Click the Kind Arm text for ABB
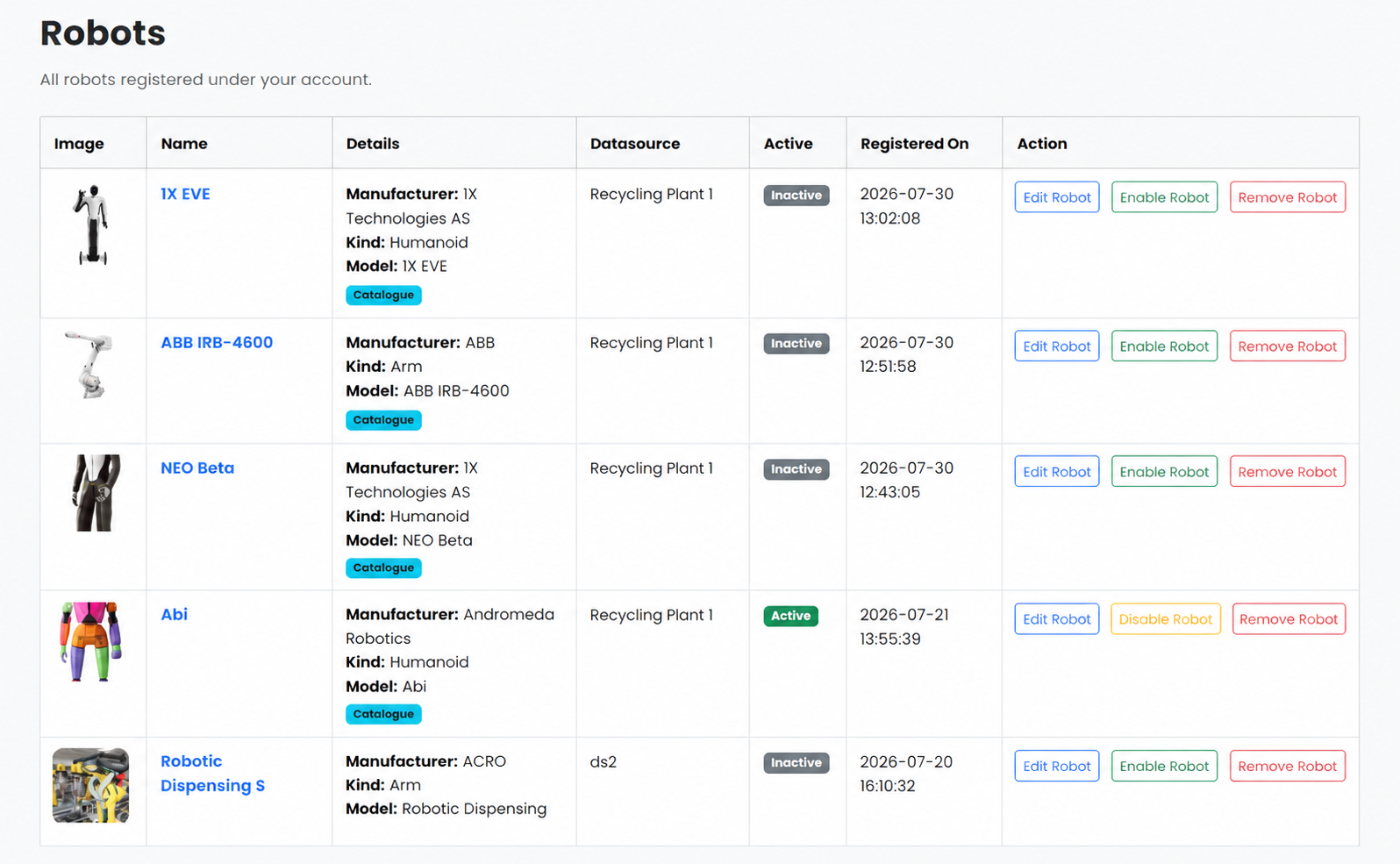The height and width of the screenshot is (864, 1400). tap(383, 367)
